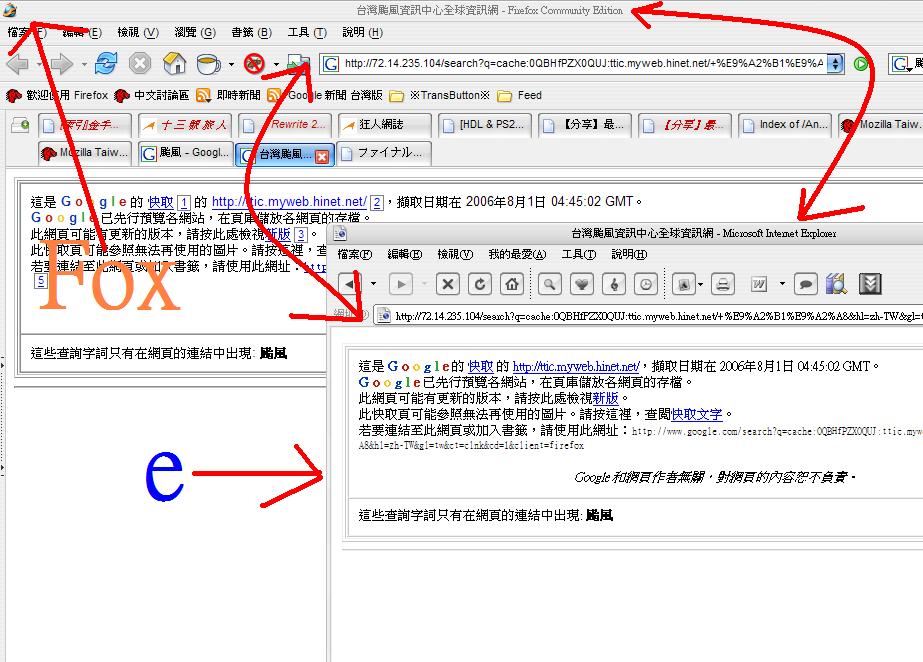Viewport: 923px width, 662px height.
Task: Click the Firefox Home icon
Action: (x=174, y=64)
